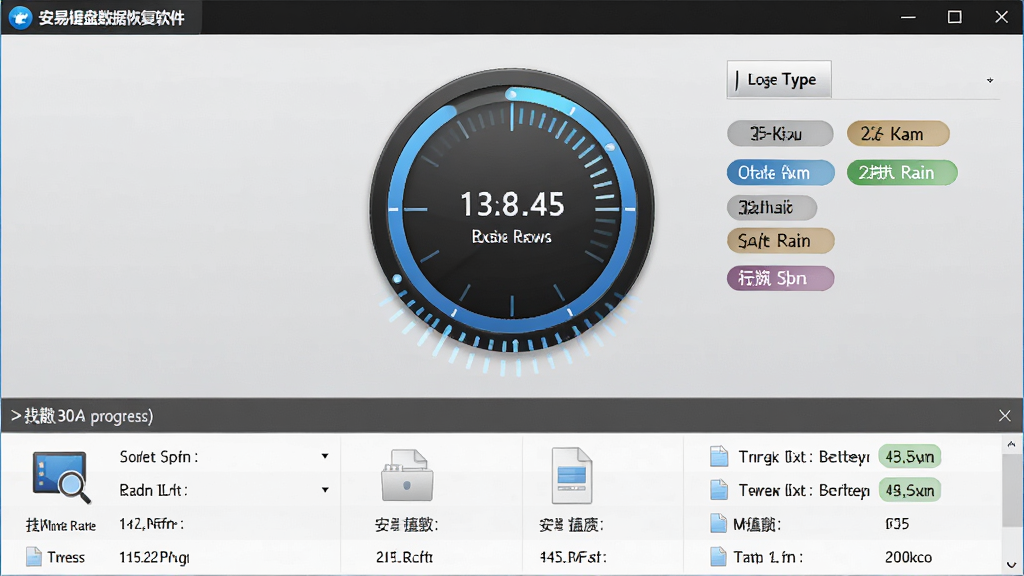Open the gray locked folder icon
This screenshot has width=1024, height=576.
pyautogui.click(x=406, y=475)
